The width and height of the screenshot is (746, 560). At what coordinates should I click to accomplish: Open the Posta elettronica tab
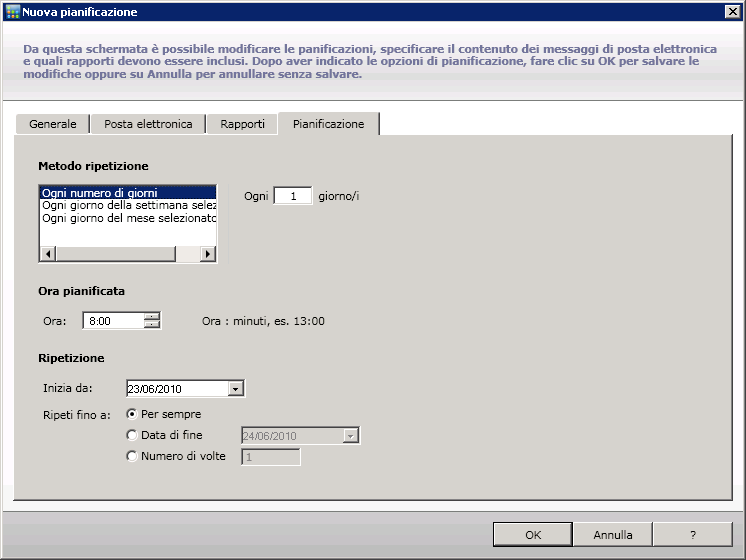click(x=148, y=124)
